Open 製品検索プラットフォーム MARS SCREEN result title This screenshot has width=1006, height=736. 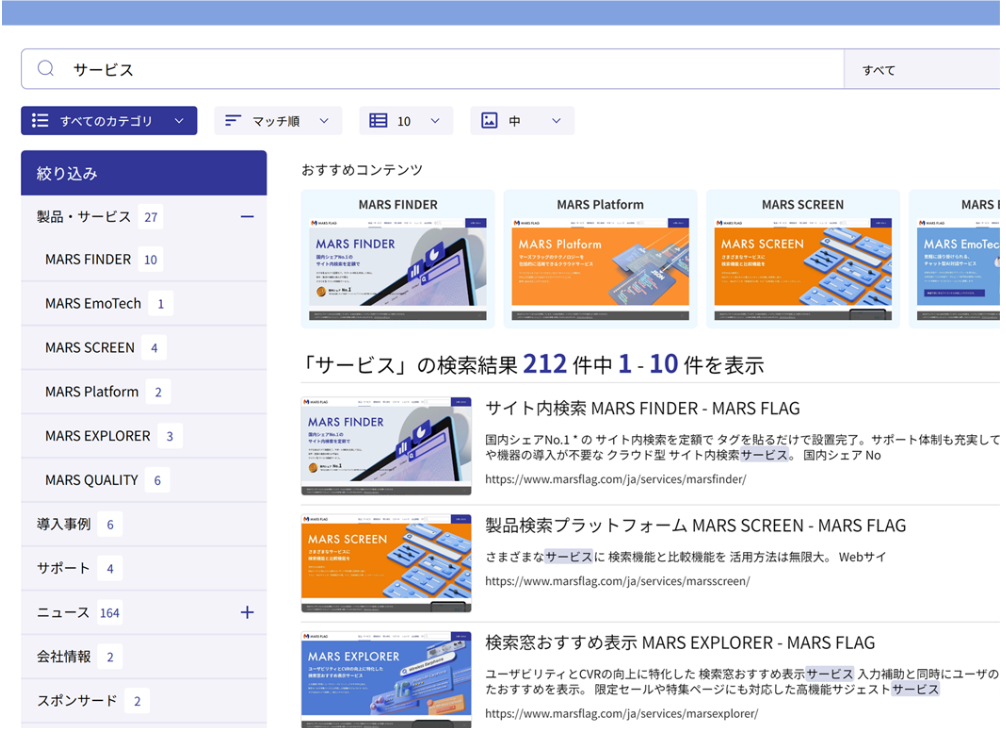point(695,526)
